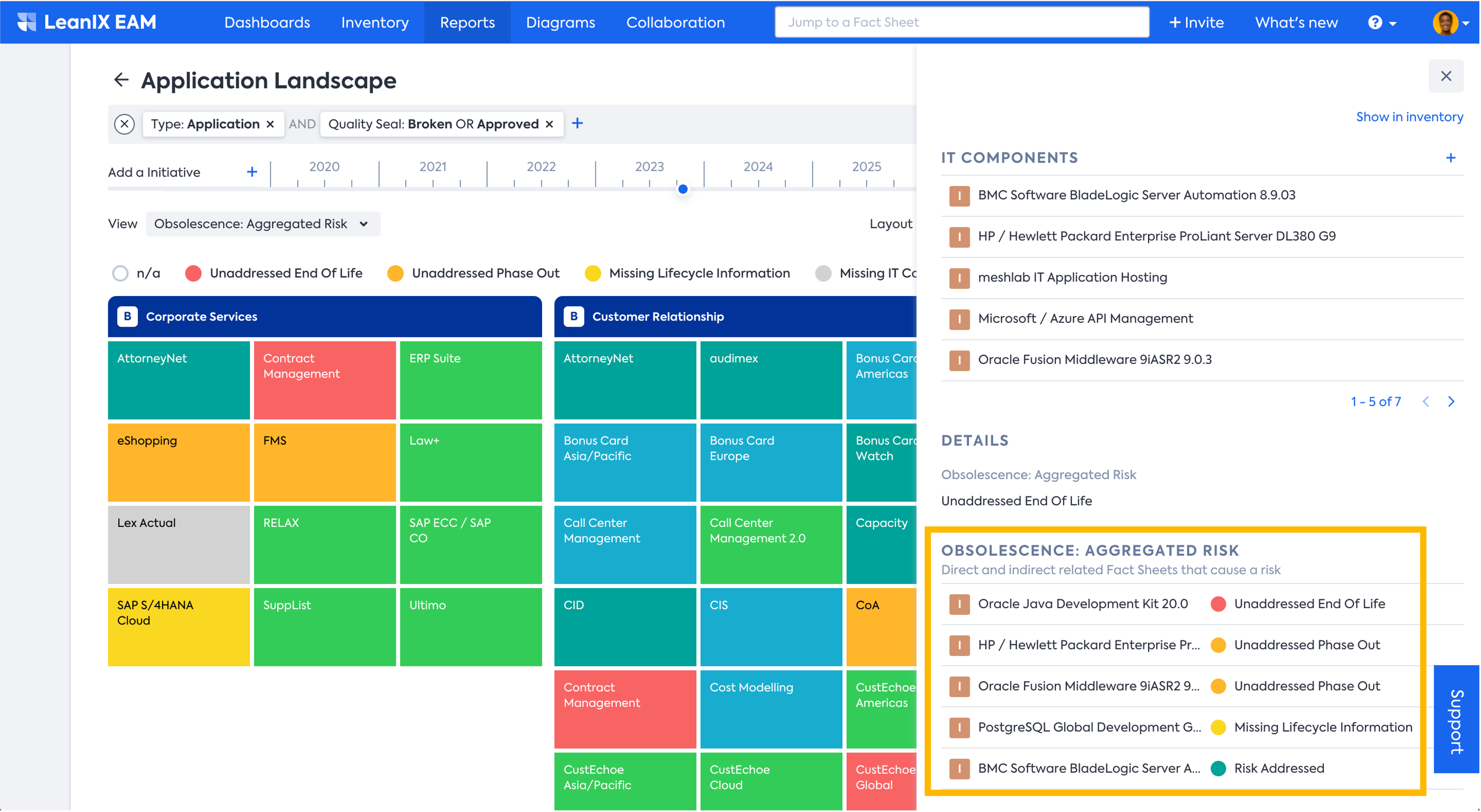1481x812 pixels.
Task: Click What's new in the top bar
Action: (x=1296, y=22)
